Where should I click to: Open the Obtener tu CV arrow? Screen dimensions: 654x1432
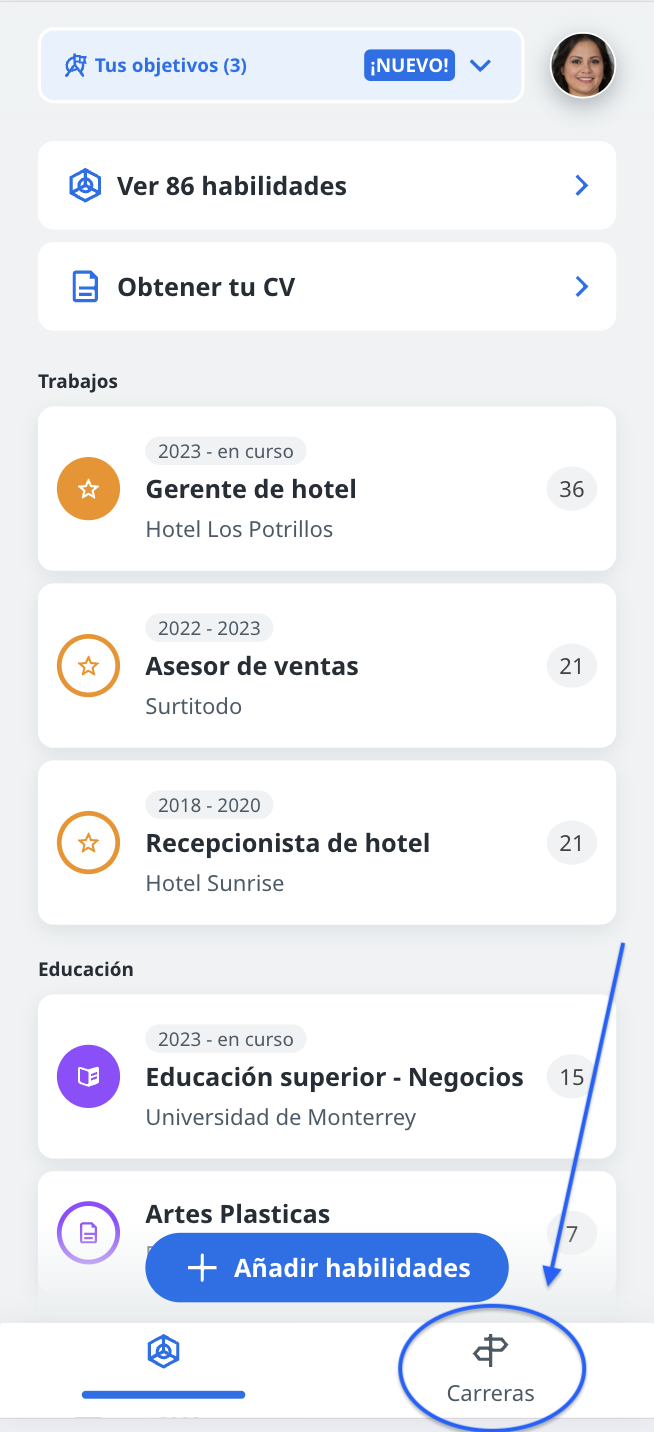[x=582, y=287]
